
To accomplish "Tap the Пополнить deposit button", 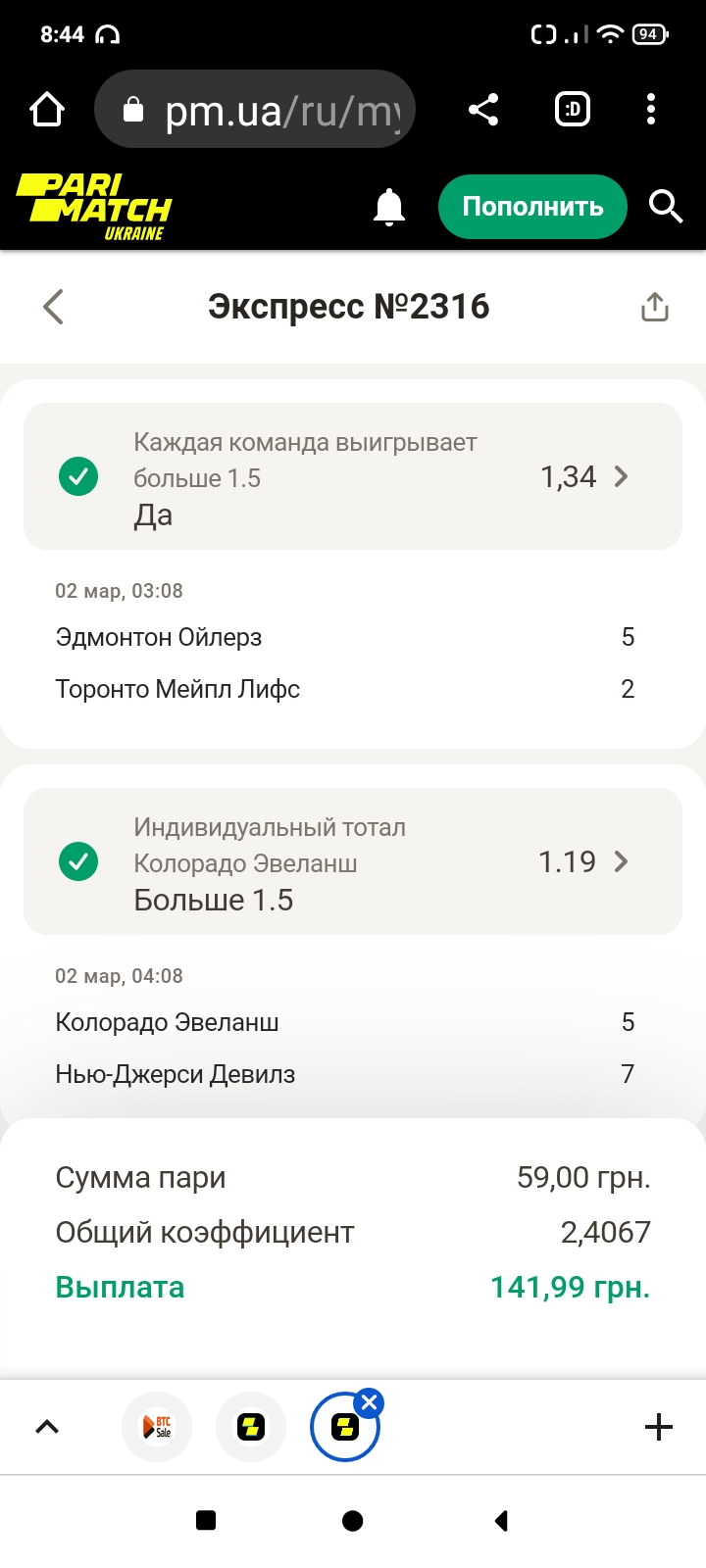I will [531, 207].
